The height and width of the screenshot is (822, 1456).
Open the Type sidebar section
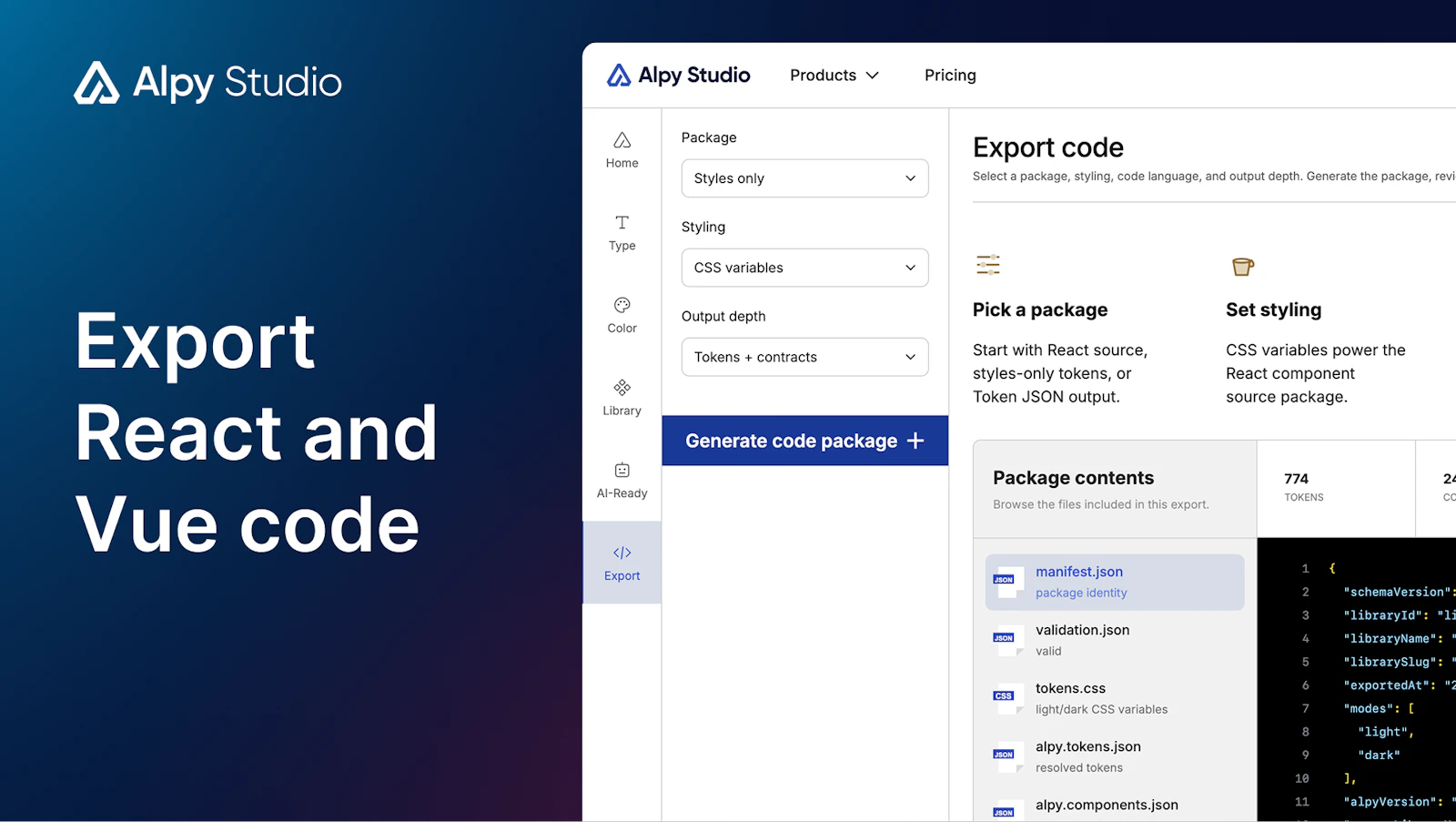[622, 233]
